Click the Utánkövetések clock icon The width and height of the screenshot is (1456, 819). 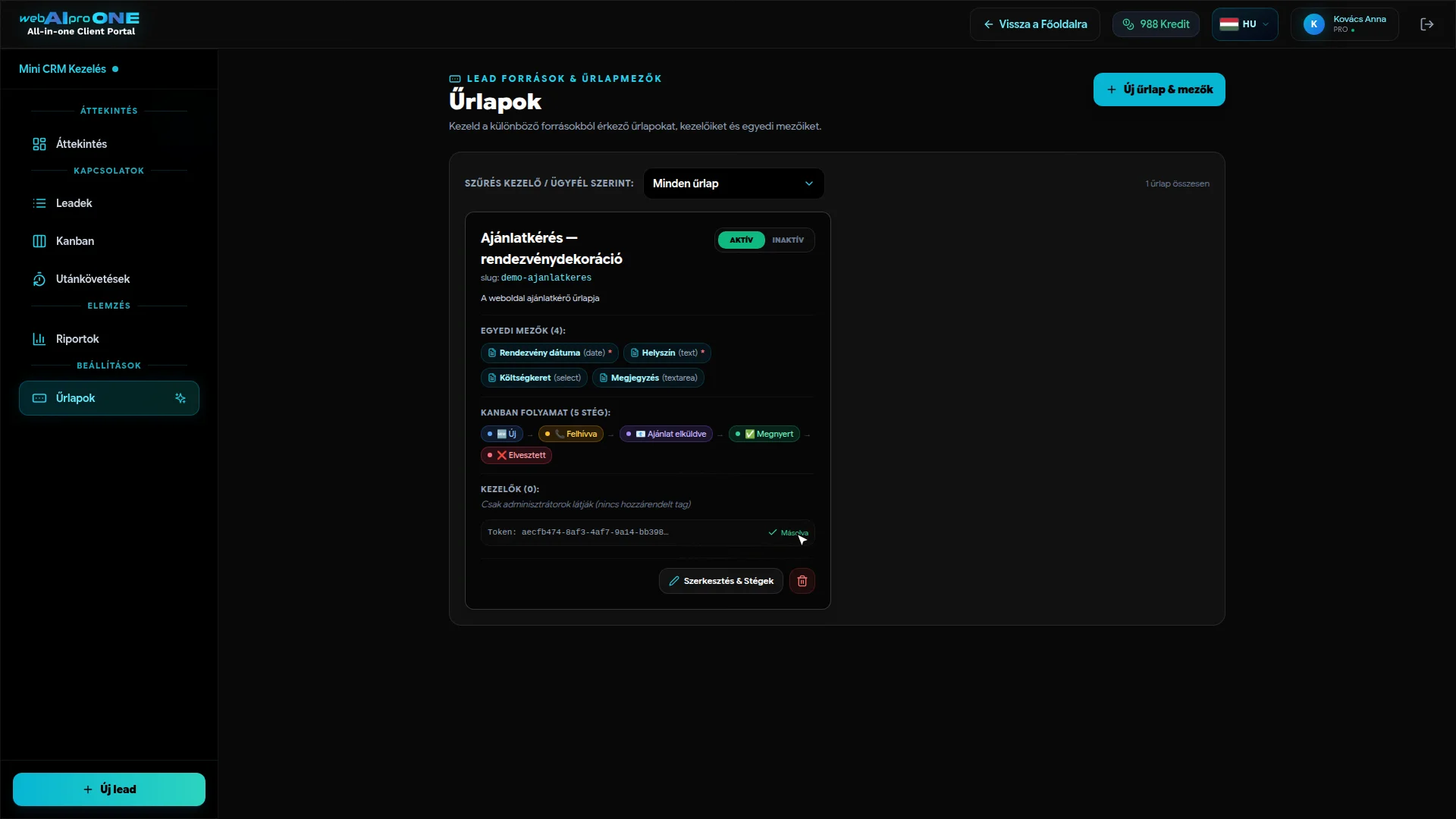tap(39, 279)
